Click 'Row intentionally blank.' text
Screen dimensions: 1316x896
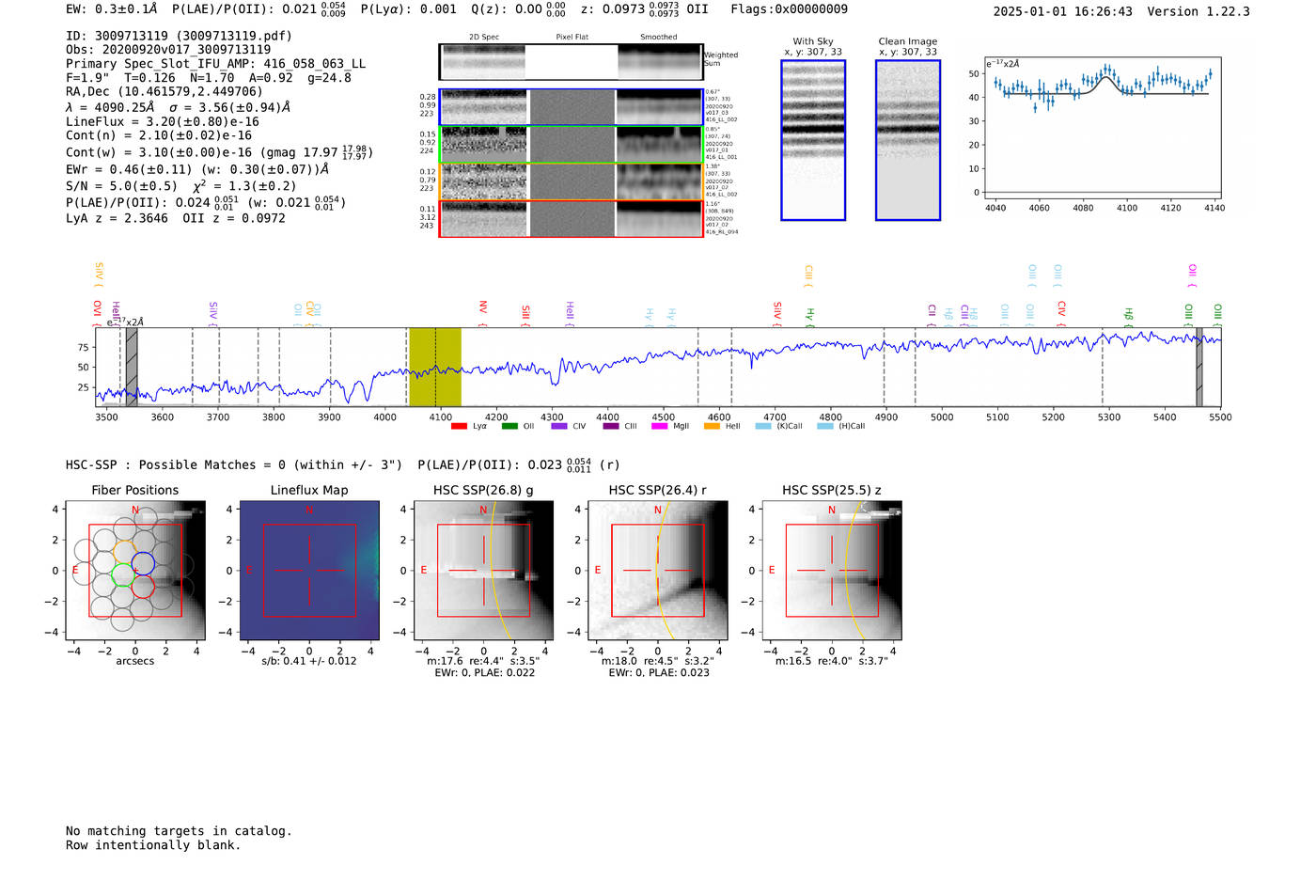coord(153,845)
